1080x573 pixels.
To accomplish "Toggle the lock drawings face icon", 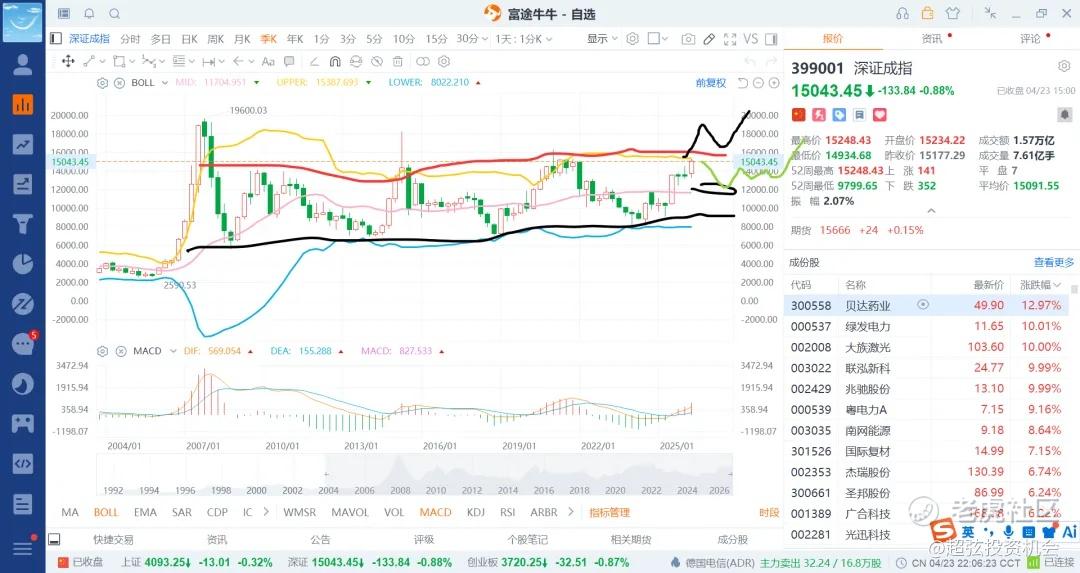I will pos(355,61).
